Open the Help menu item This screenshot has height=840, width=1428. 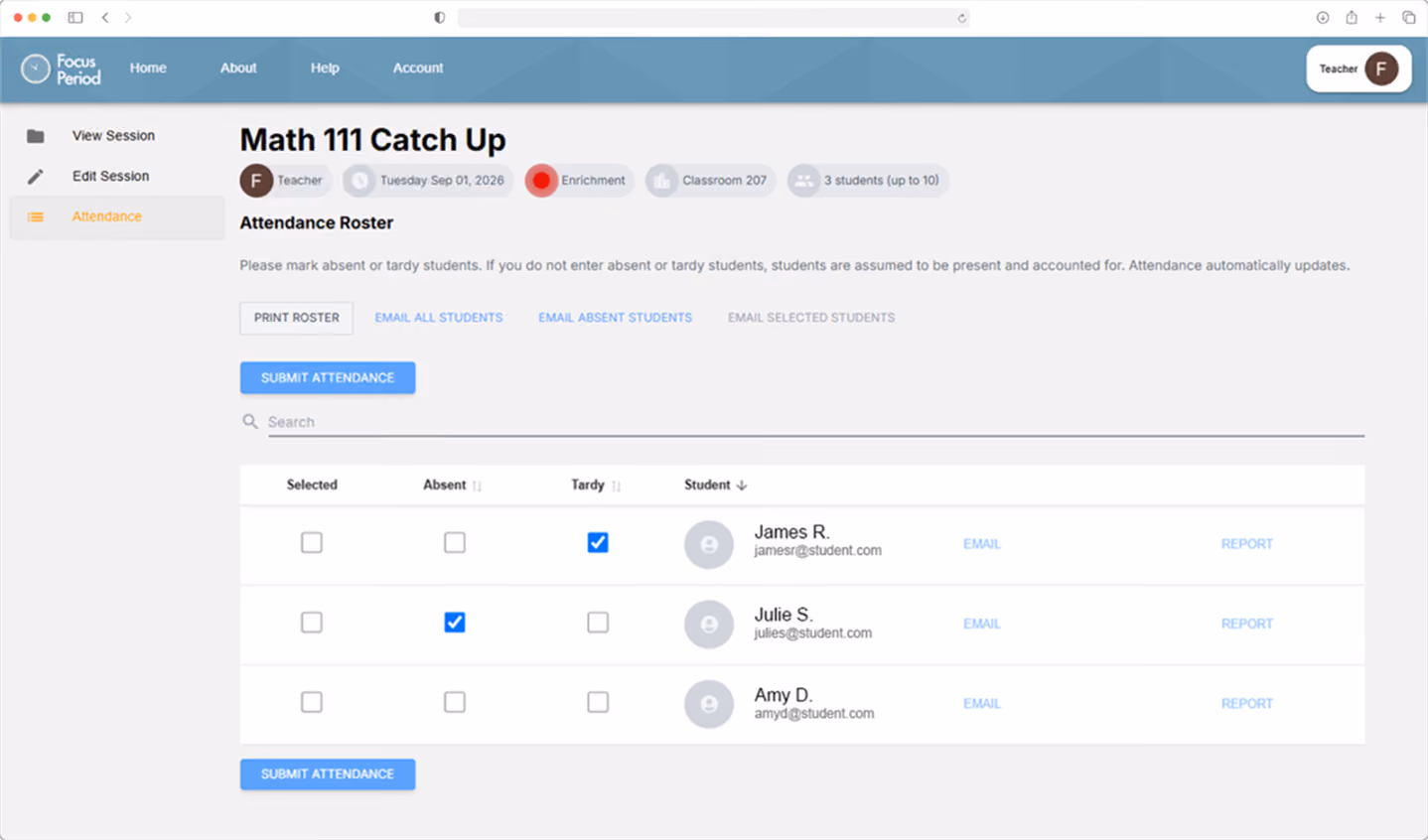coord(325,69)
